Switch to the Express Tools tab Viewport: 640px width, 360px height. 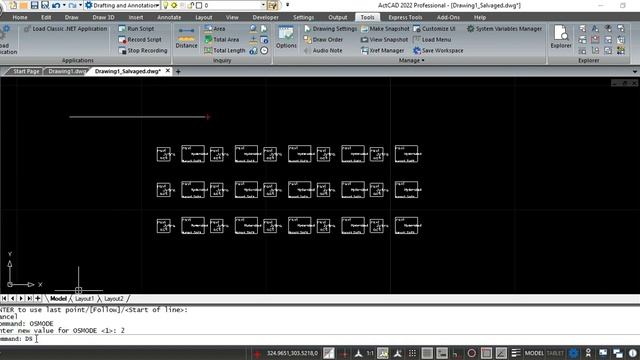405,17
